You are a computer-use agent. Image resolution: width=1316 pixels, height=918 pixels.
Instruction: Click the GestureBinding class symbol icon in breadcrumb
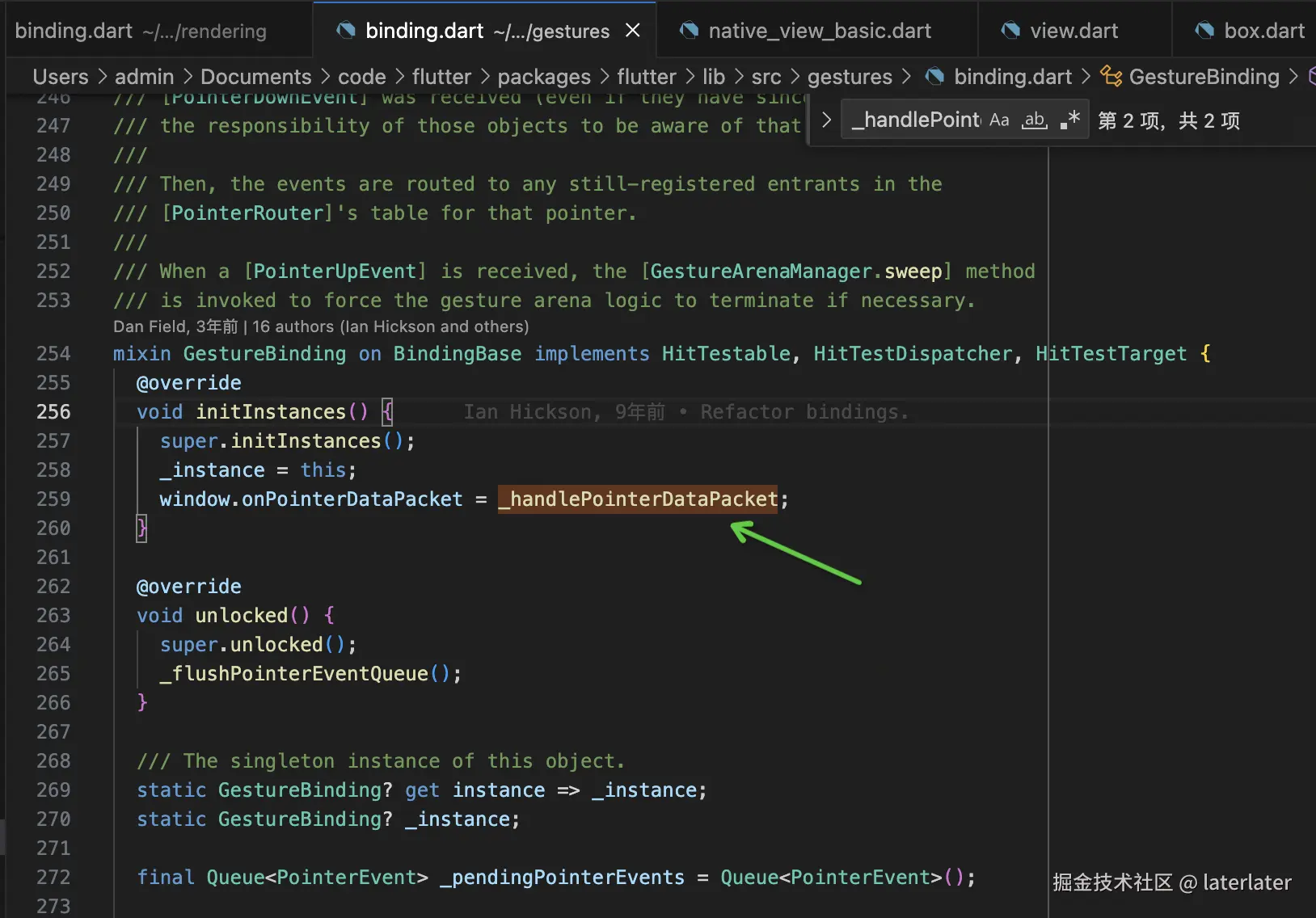1111,77
